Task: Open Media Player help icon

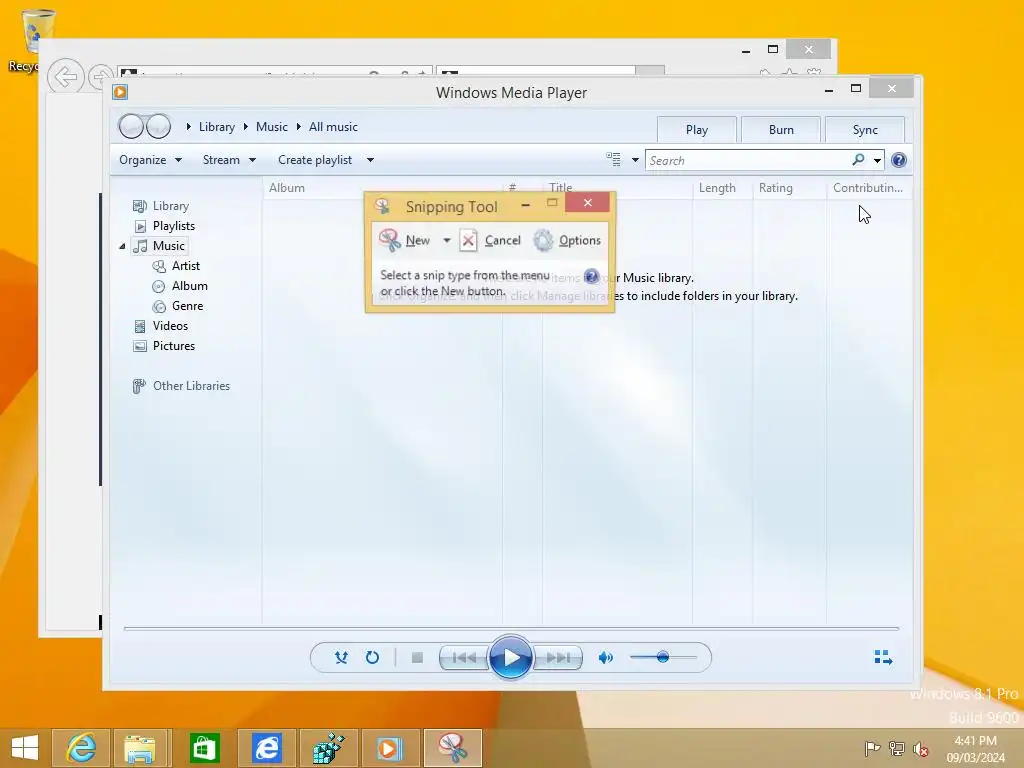Action: pos(899,160)
